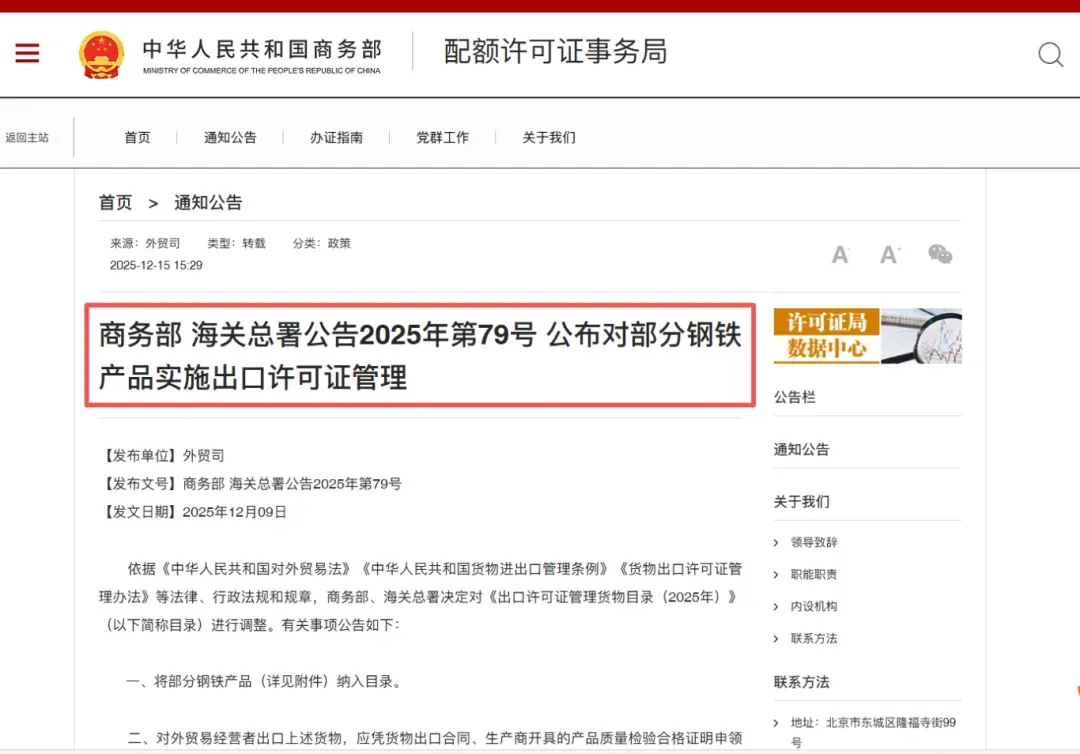Viewport: 1080px width, 754px height.
Task: Open the 许可证局数据中心 banner
Action: point(868,336)
